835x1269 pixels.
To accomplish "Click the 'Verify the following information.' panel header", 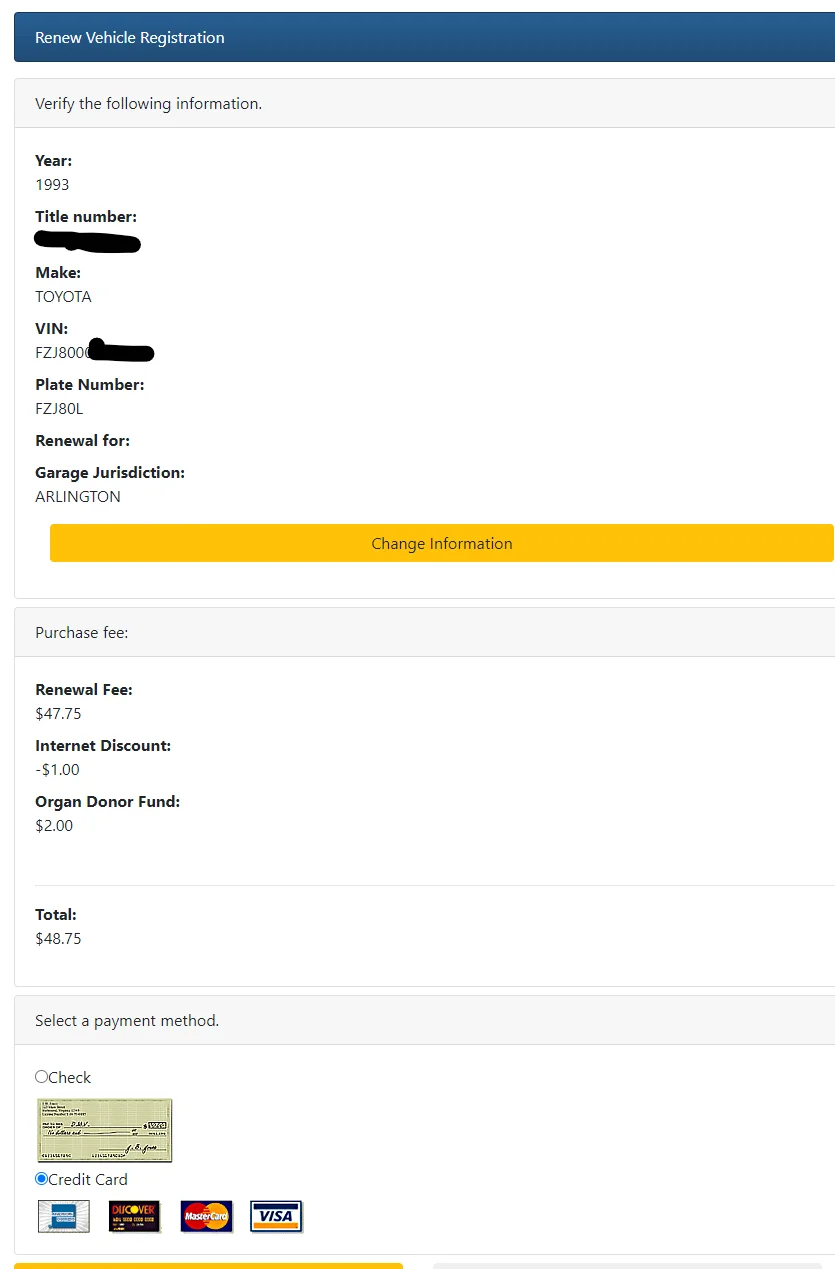I will (x=424, y=103).
